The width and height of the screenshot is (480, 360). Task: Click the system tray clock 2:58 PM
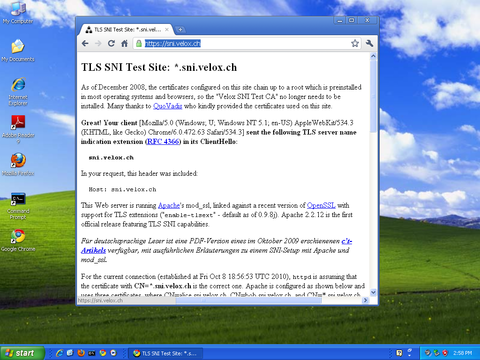tap(463, 353)
